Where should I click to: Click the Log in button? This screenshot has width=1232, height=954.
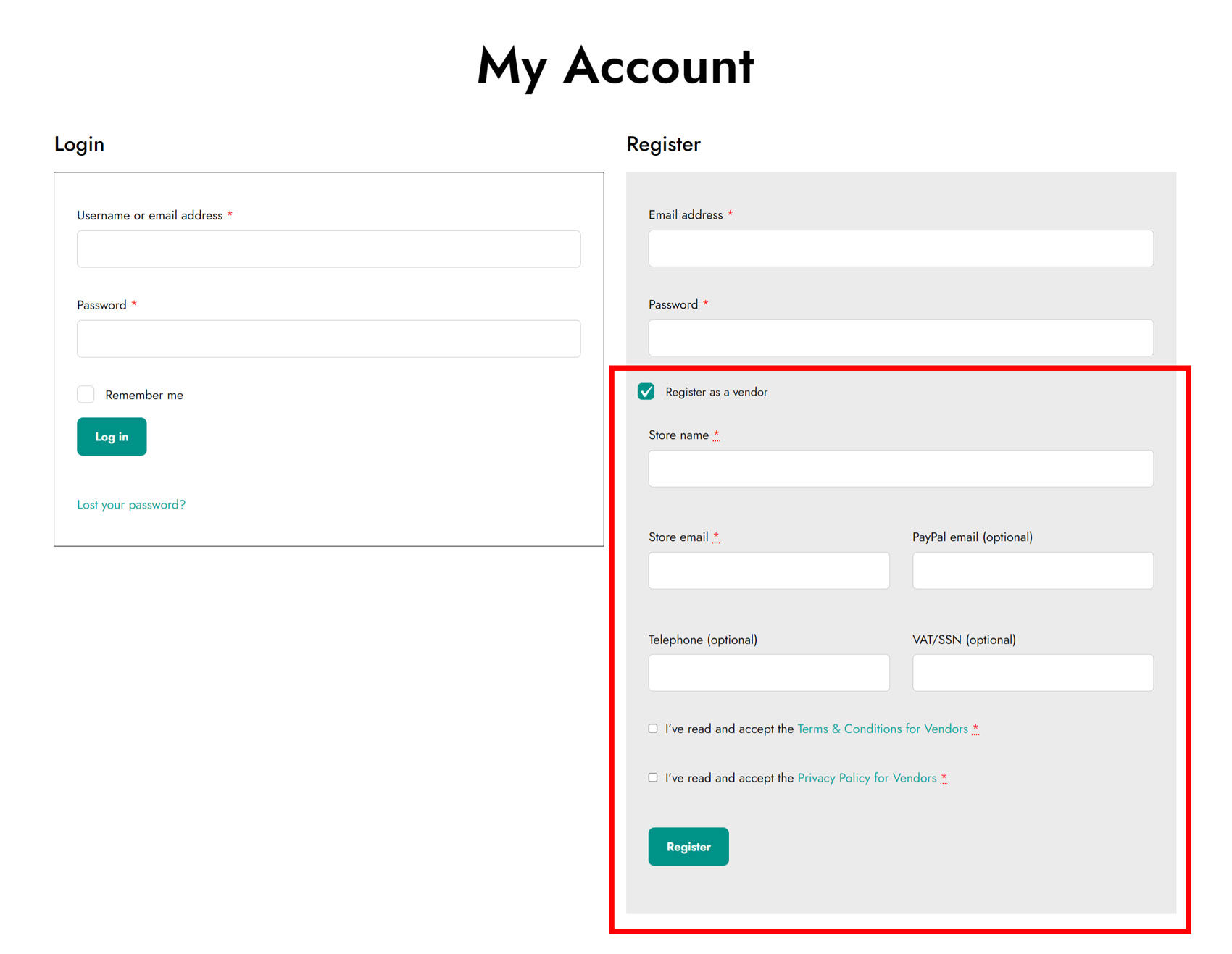[x=112, y=437]
